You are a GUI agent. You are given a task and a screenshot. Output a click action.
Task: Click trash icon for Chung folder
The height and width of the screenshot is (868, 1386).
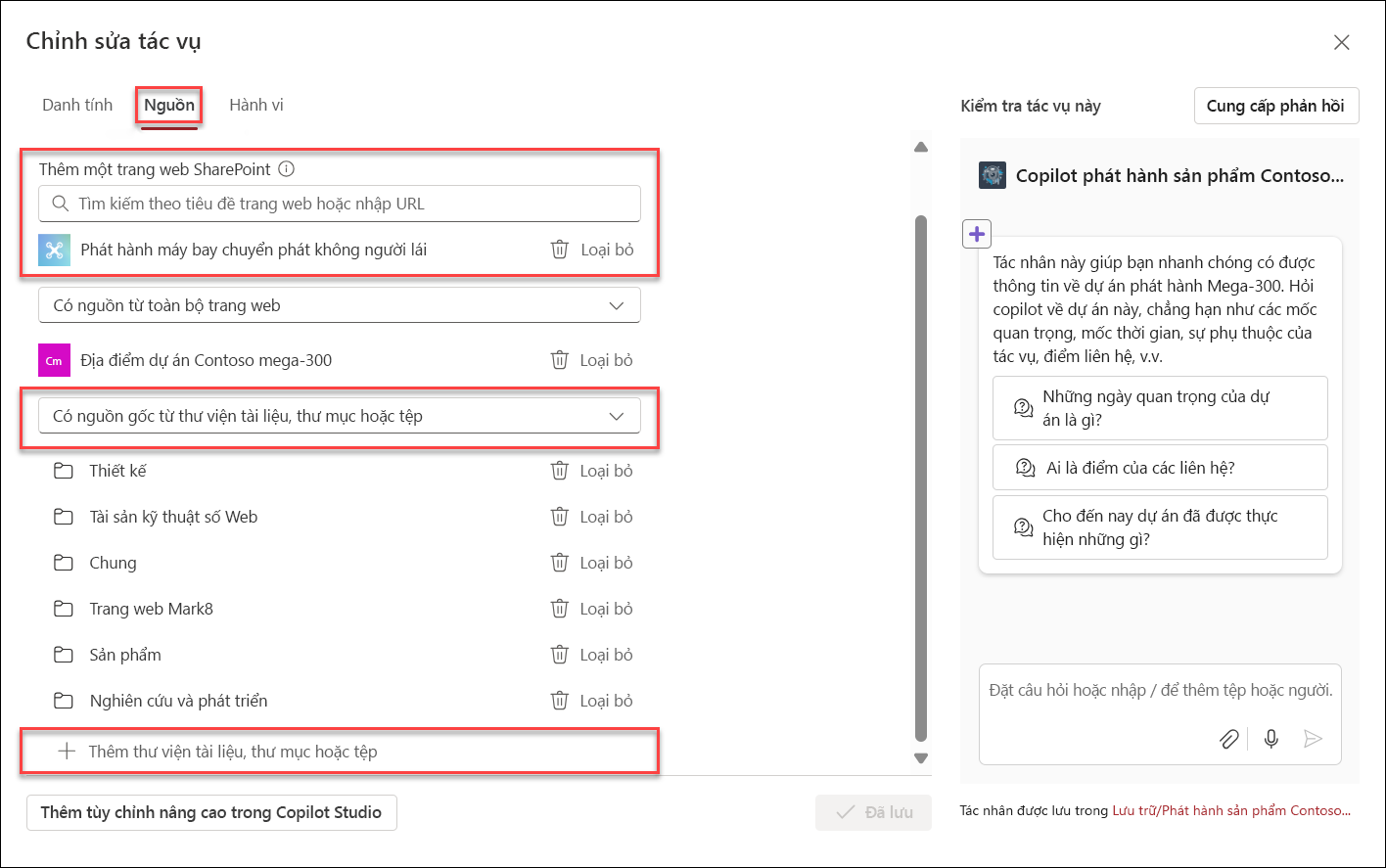[560, 563]
